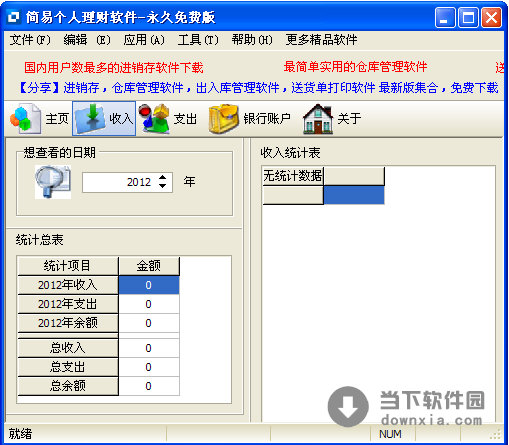Image resolution: width=509 pixels, height=445 pixels.
Task: Open the 工具(T) menu
Action: [x=198, y=40]
